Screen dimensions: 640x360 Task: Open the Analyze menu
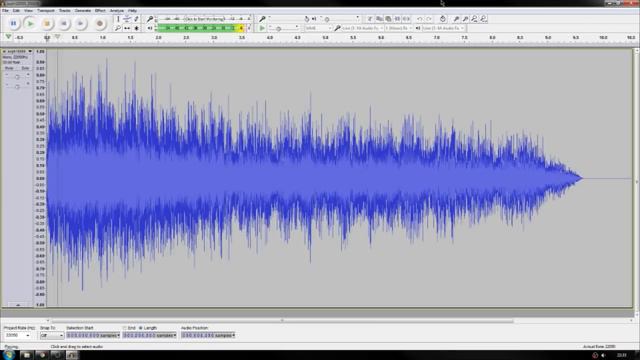click(x=117, y=10)
